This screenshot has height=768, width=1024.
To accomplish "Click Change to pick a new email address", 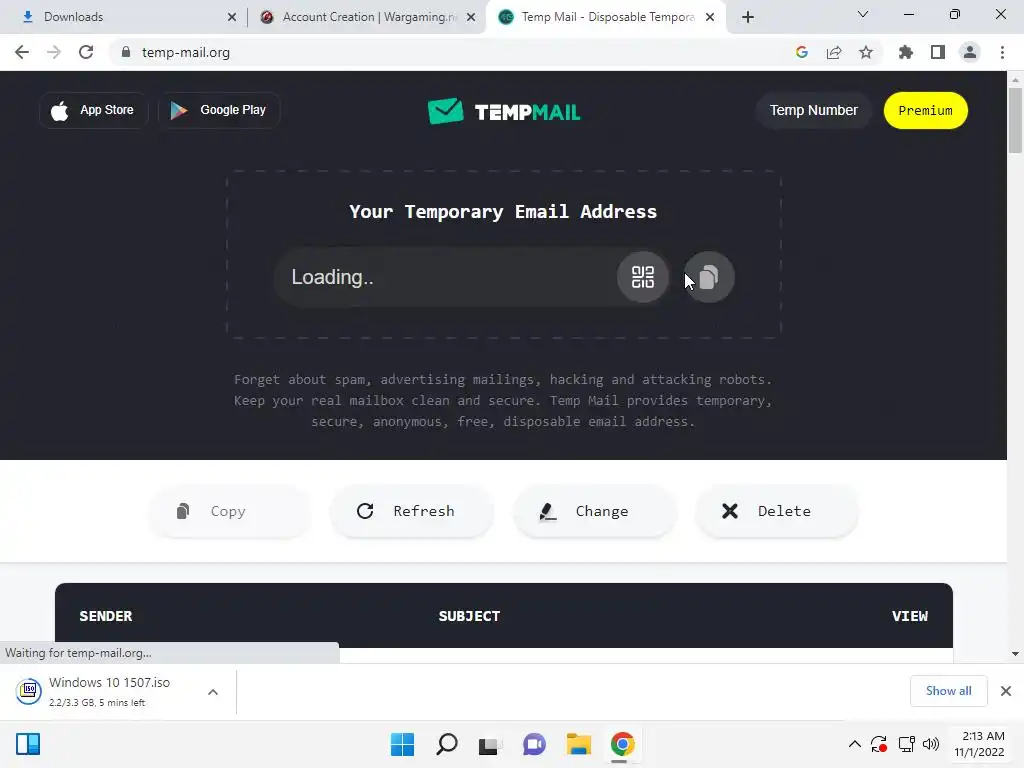I will [x=594, y=511].
